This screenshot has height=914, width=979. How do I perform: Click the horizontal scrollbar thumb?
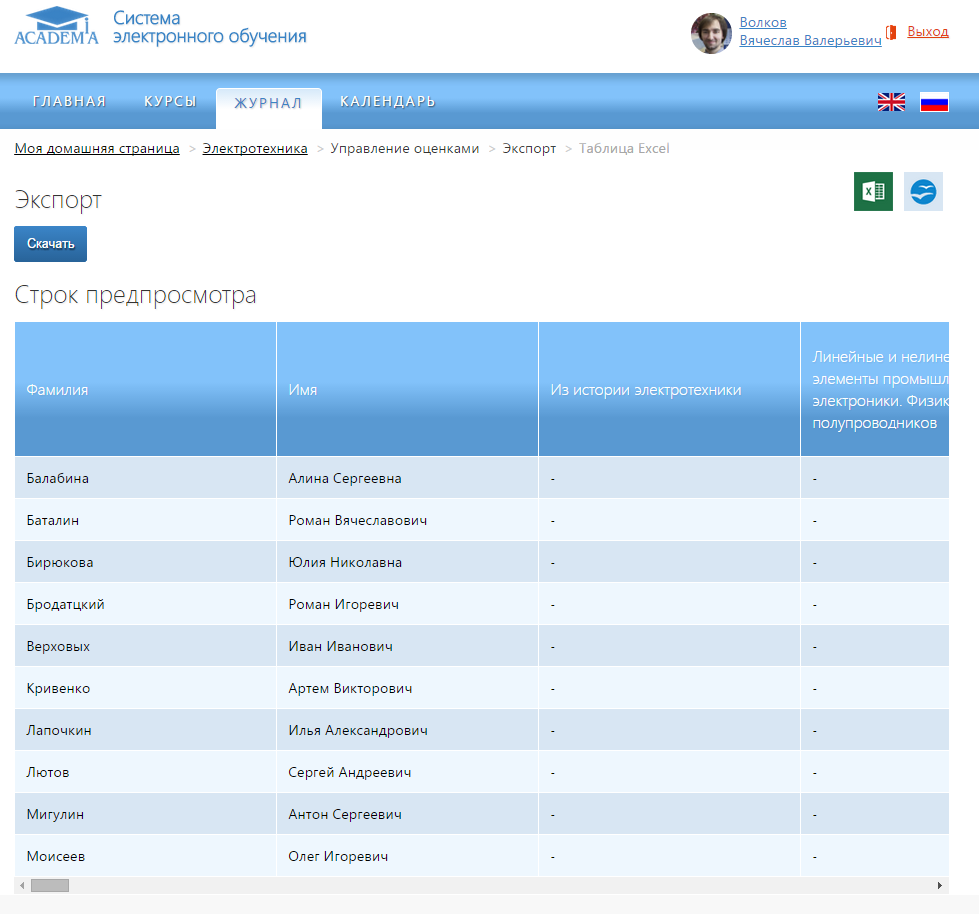tap(49, 886)
